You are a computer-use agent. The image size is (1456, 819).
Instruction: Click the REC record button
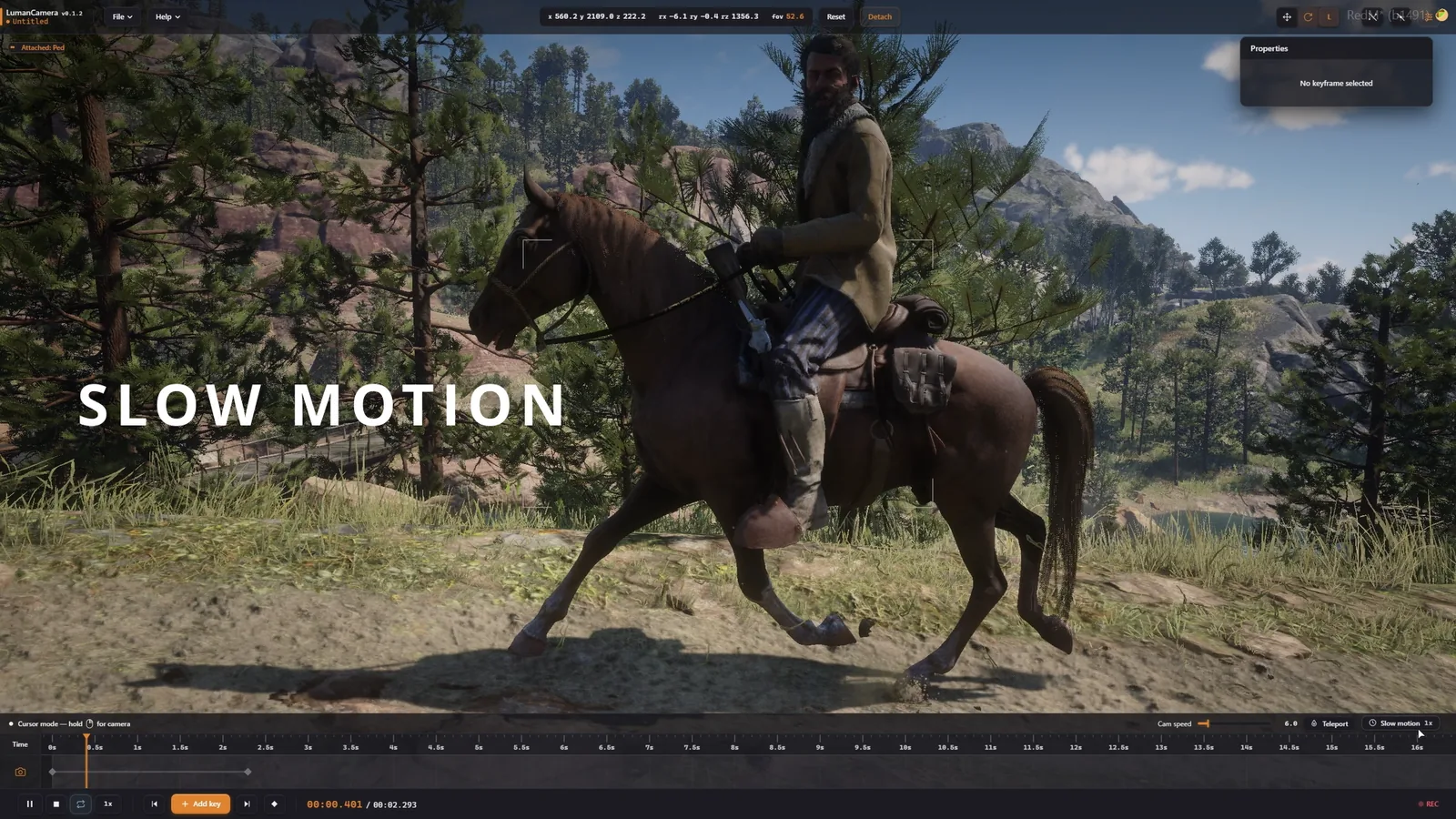tap(1428, 804)
